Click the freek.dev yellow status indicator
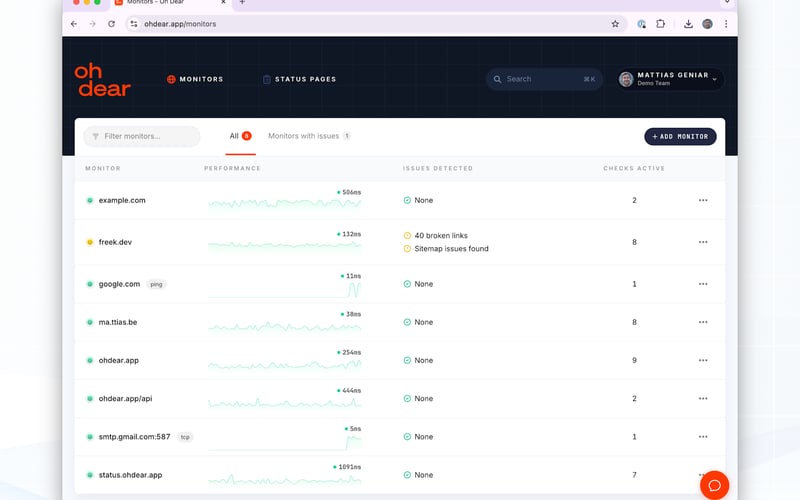800x500 pixels. pos(90,242)
